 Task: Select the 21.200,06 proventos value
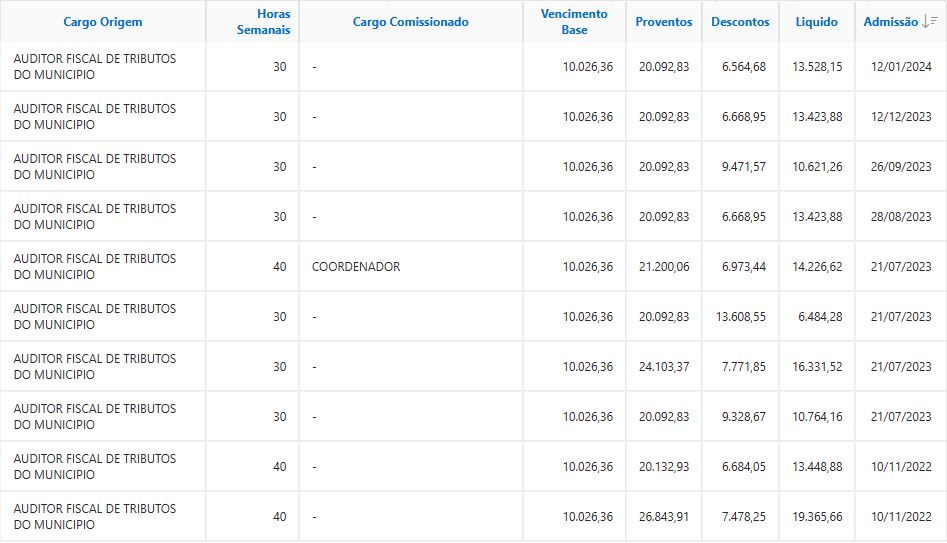point(664,267)
